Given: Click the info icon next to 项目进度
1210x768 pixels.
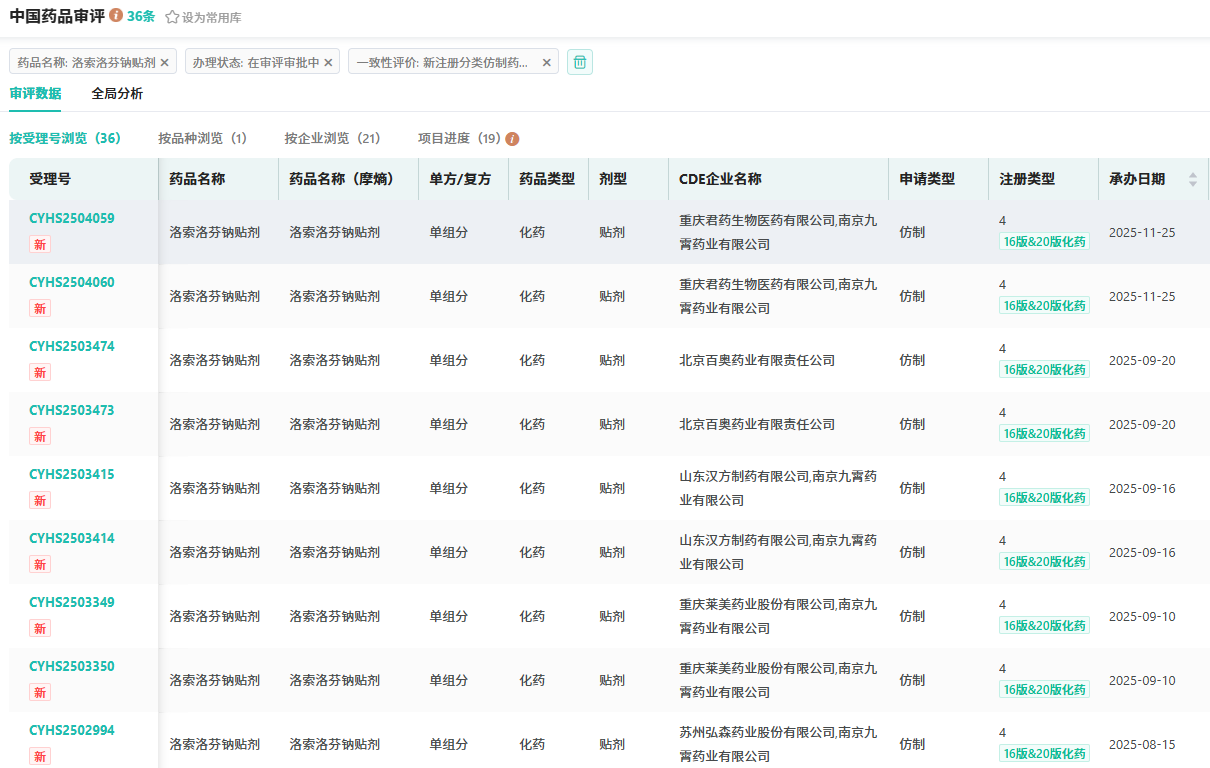Looking at the screenshot, I should coord(512,139).
